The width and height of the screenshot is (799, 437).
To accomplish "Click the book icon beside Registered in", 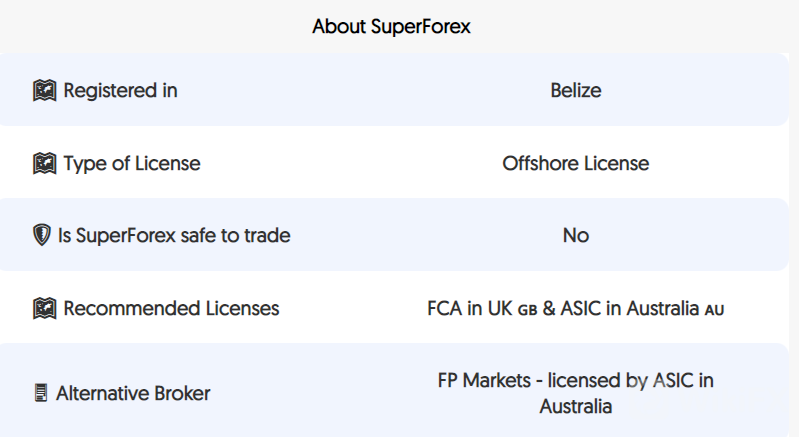I will point(44,91).
